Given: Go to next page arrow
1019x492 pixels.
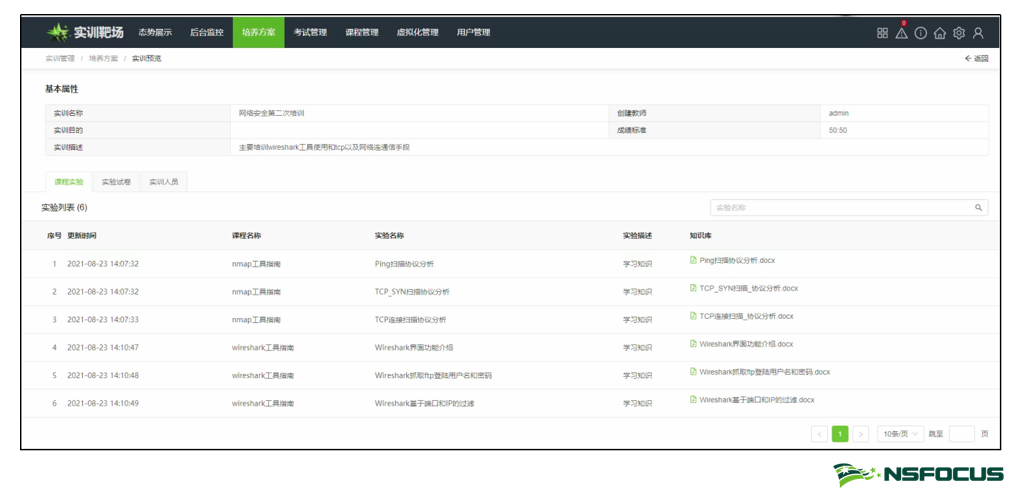Looking at the screenshot, I should coord(861,434).
